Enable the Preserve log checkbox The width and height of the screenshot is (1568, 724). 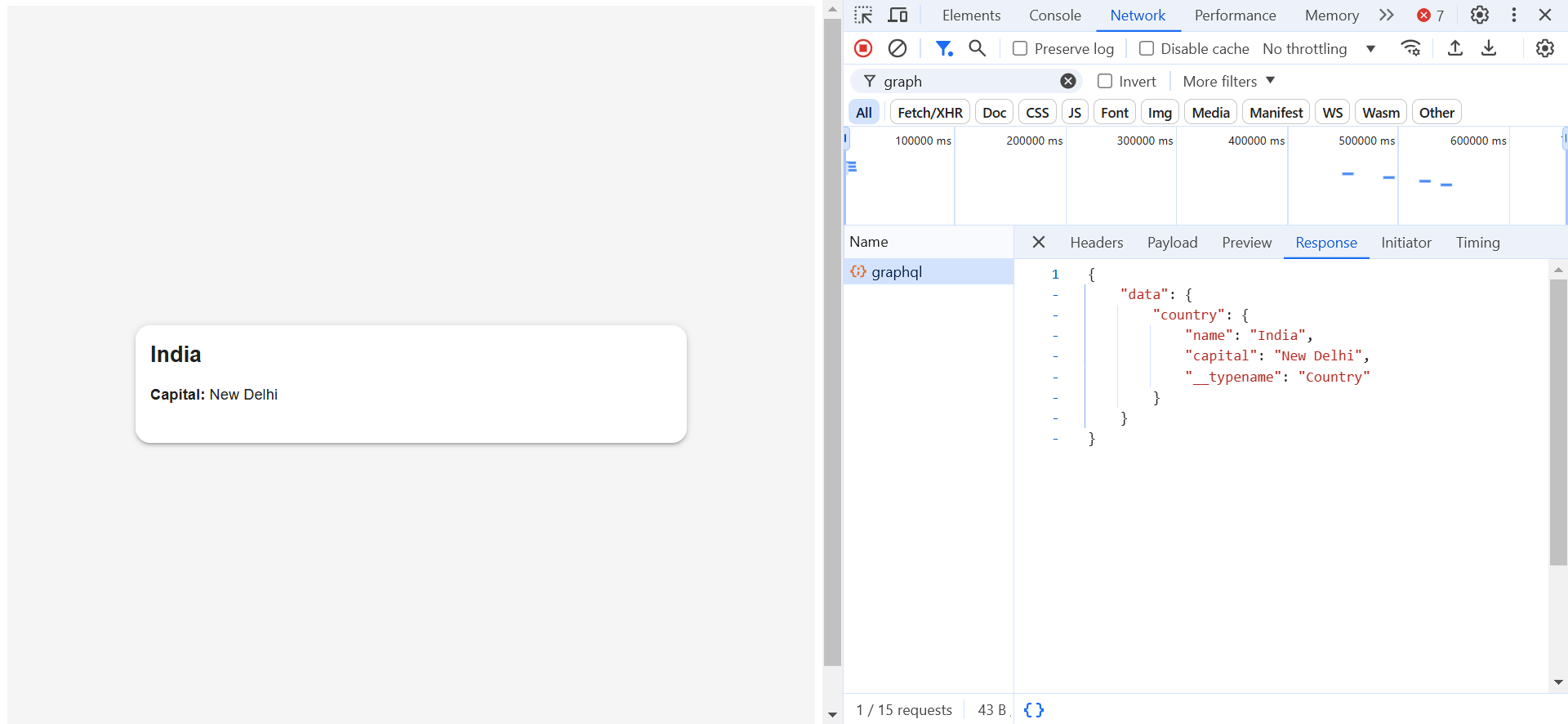point(1020,48)
